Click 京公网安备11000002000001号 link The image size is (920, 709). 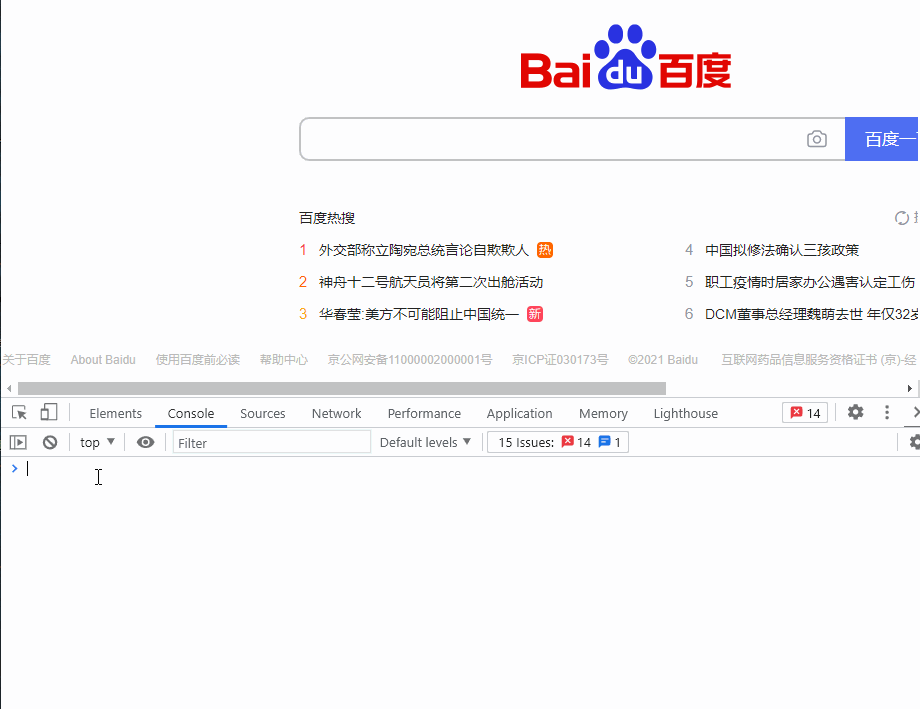pos(410,359)
